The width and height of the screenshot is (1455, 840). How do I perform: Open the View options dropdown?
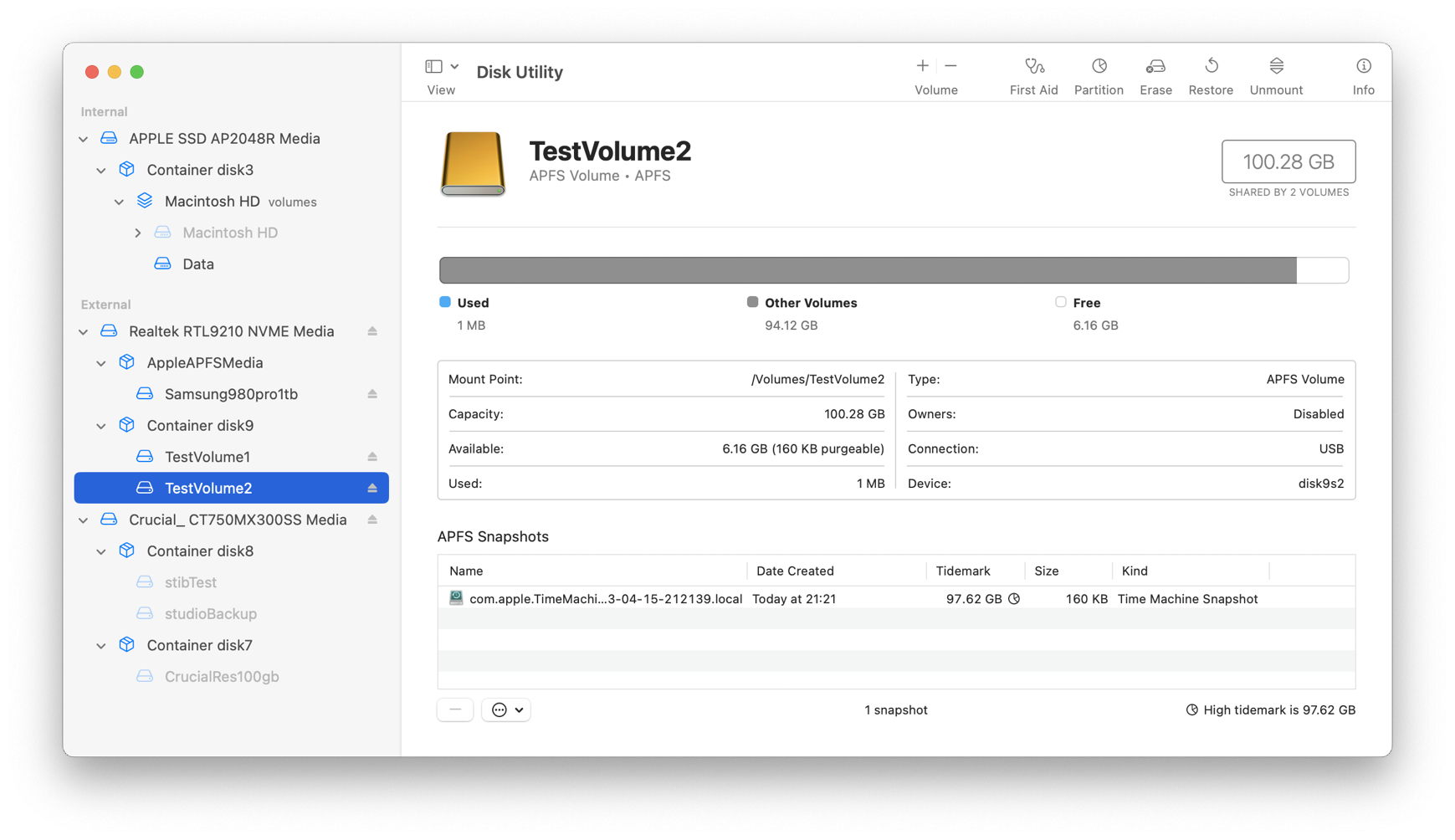455,65
